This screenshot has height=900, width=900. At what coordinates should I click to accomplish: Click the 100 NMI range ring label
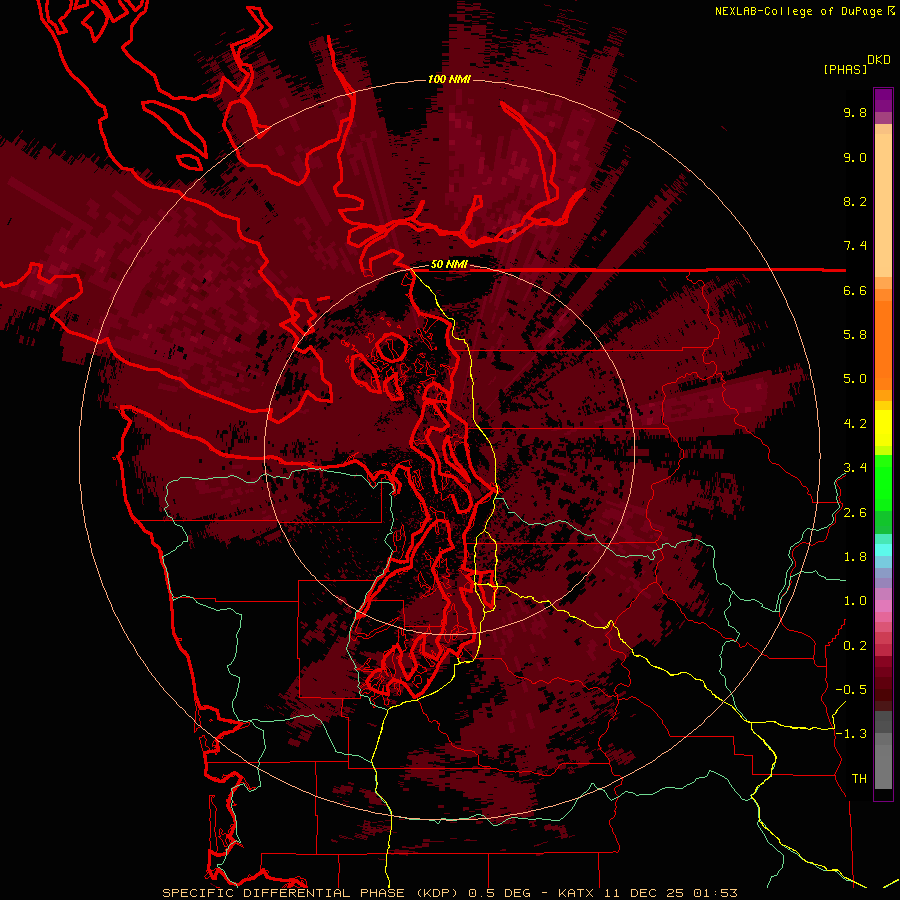[x=449, y=79]
